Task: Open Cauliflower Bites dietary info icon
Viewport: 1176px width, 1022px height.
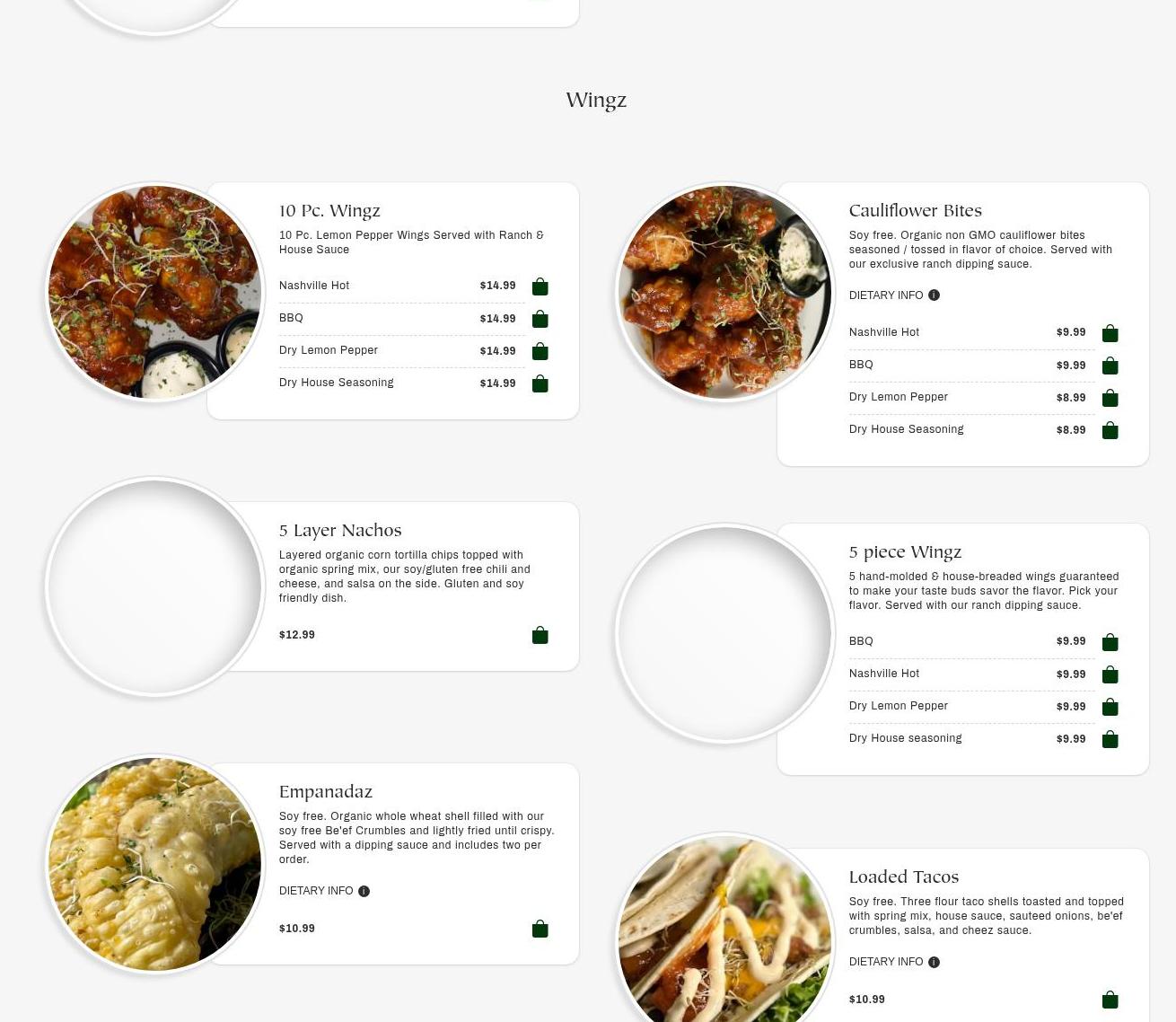Action: click(x=934, y=295)
